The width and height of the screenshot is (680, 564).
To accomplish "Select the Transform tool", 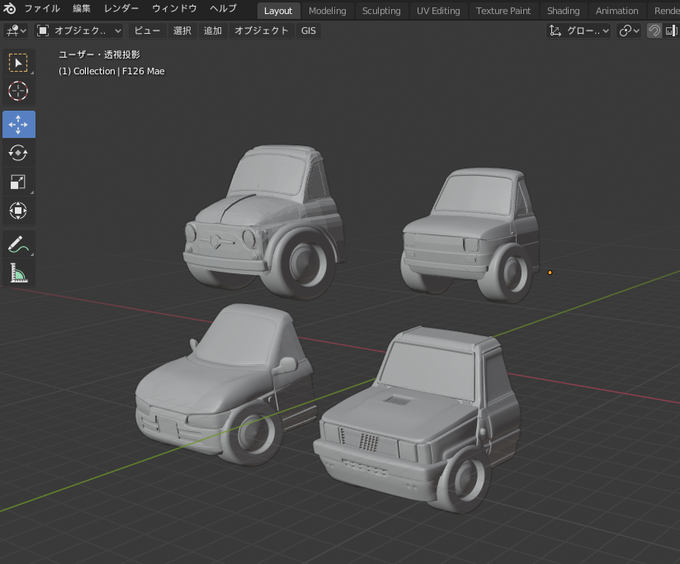I will [18, 211].
